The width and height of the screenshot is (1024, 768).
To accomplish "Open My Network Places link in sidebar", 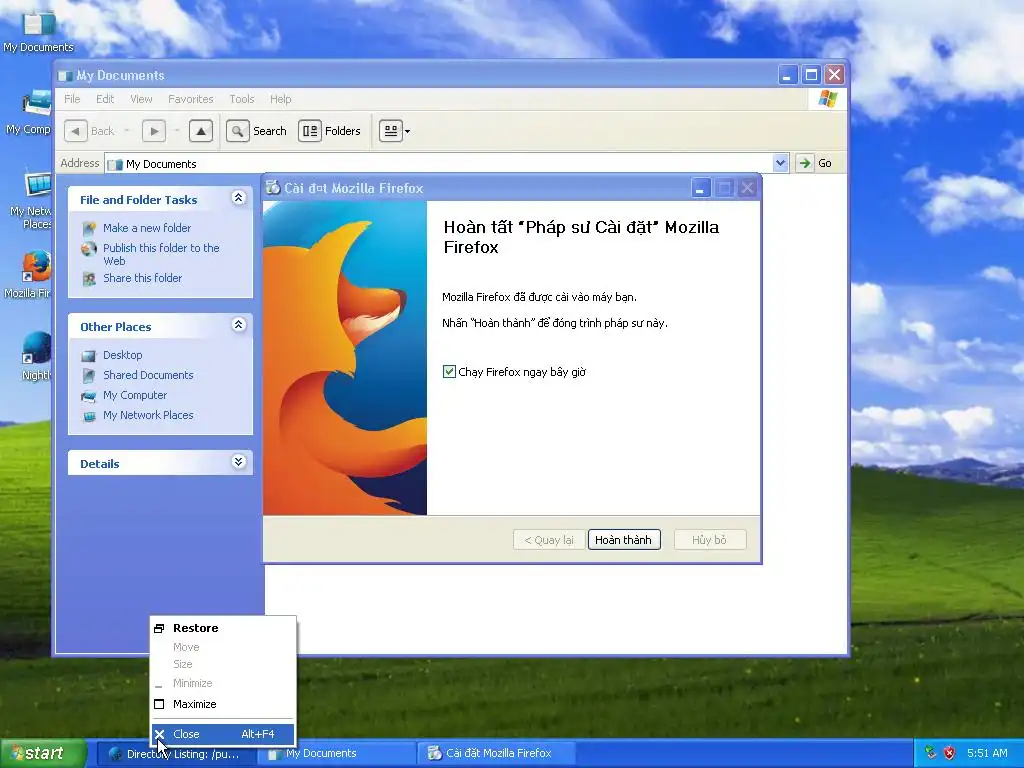I will coord(148,415).
